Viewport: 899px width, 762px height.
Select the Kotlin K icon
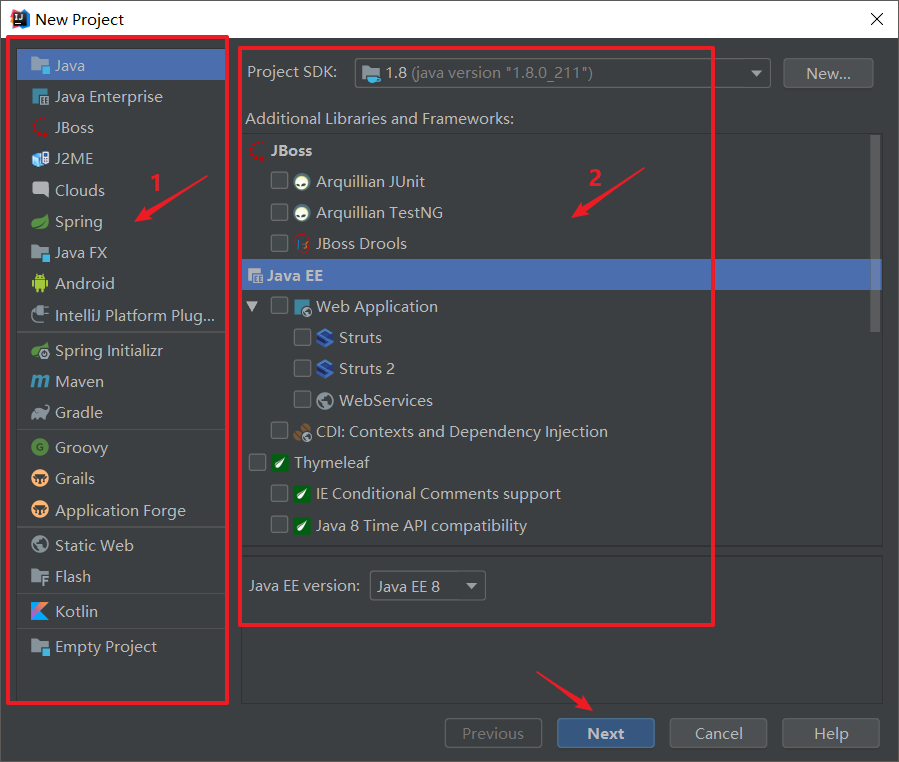40,611
